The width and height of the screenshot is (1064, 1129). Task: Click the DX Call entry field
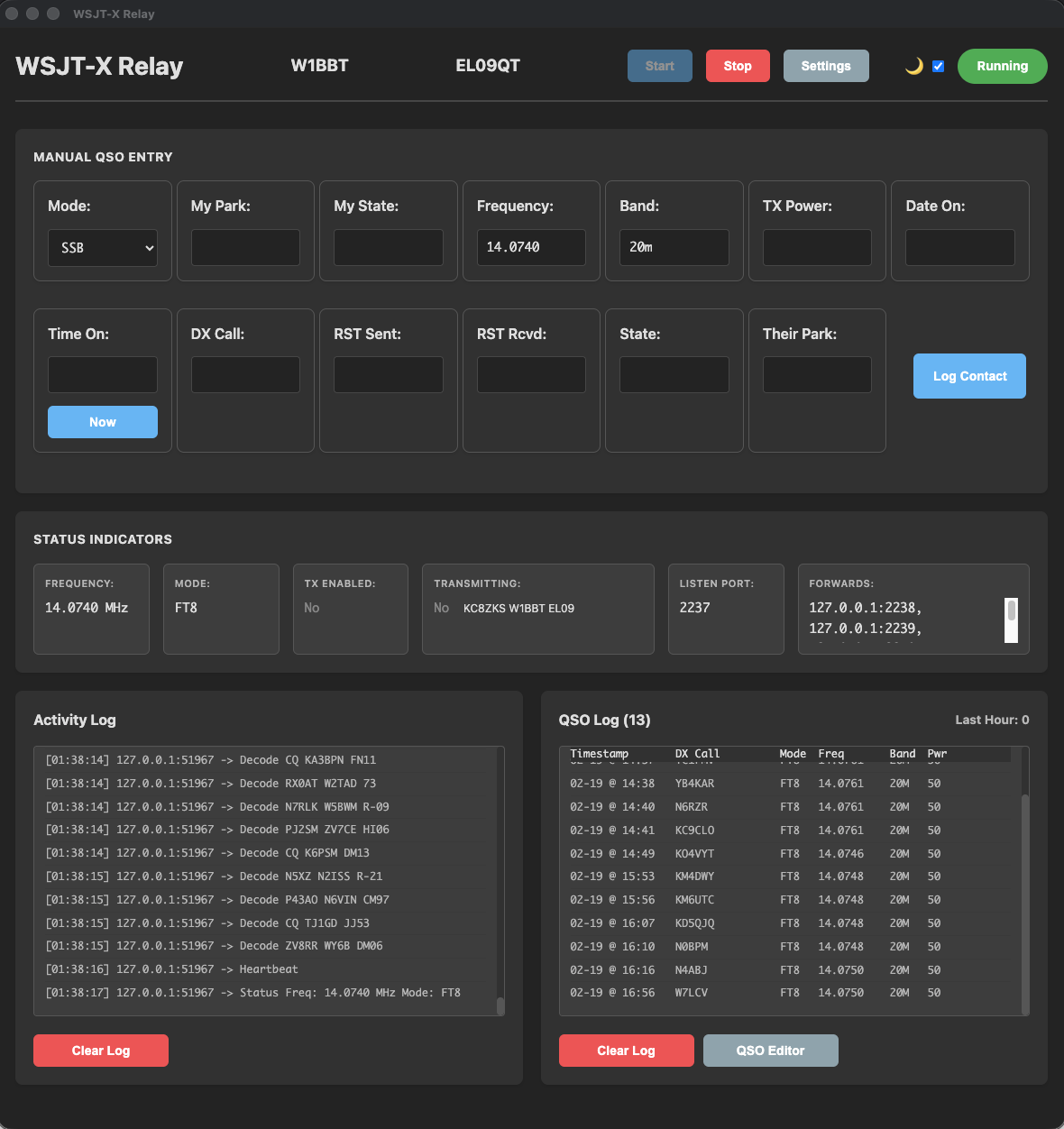244,374
